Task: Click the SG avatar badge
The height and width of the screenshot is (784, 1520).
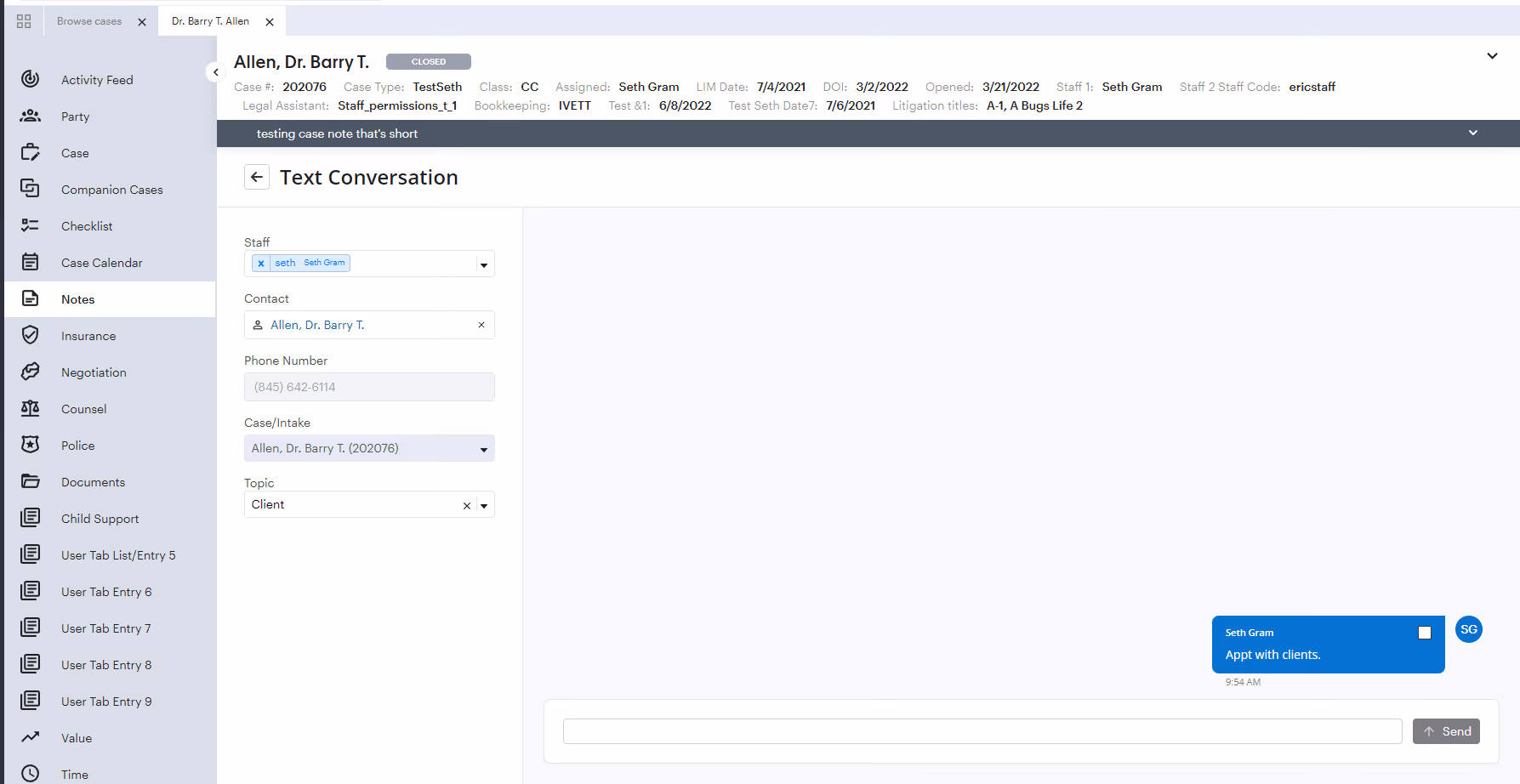Action: click(x=1469, y=629)
